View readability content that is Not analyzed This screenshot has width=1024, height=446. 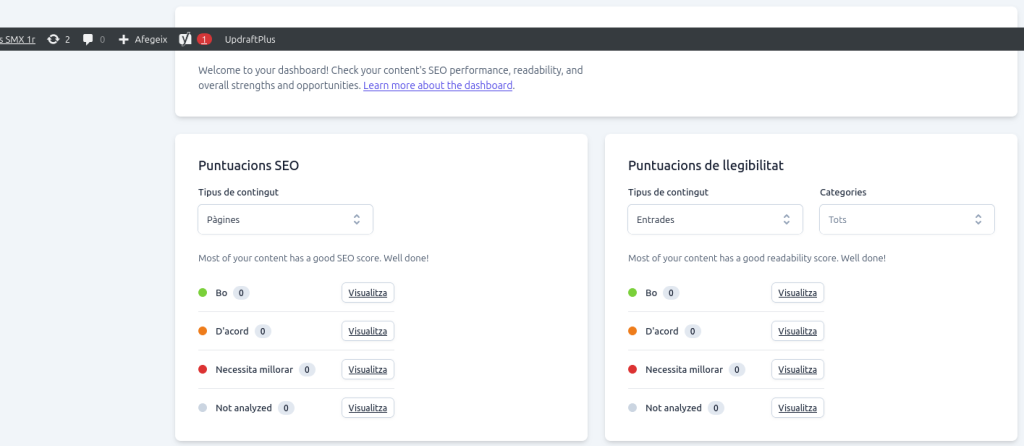coord(797,408)
